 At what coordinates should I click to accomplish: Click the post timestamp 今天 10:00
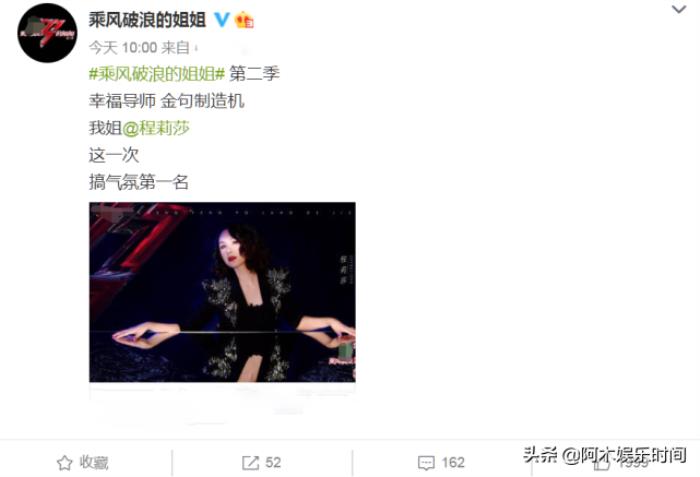pos(123,47)
